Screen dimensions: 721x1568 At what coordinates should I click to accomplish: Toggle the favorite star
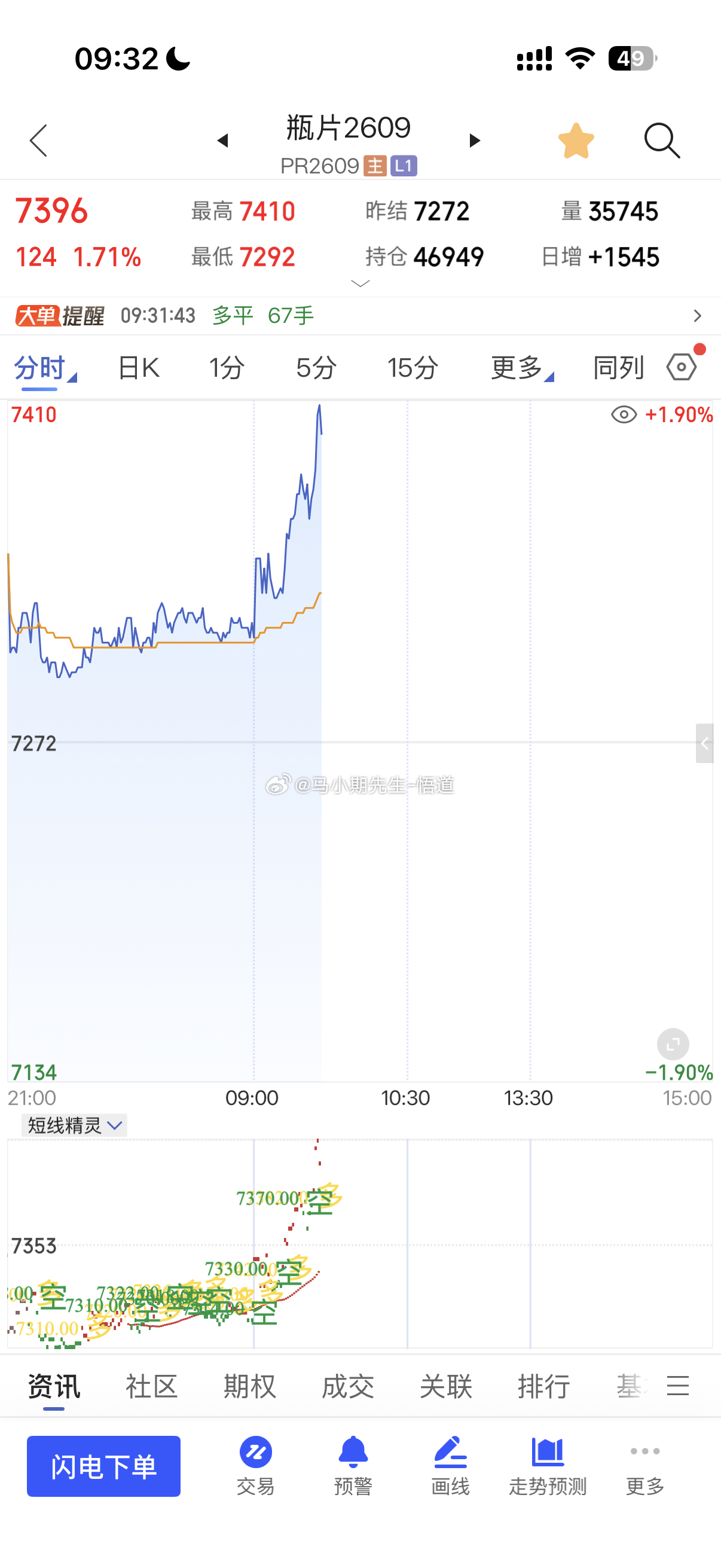(576, 141)
